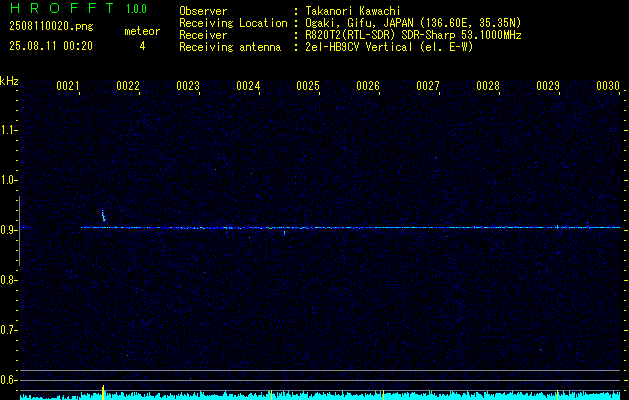Image resolution: width=629 pixels, height=400 pixels.
Task: Click the 0.8 kHz frequency label
Action: pyautogui.click(x=8, y=280)
